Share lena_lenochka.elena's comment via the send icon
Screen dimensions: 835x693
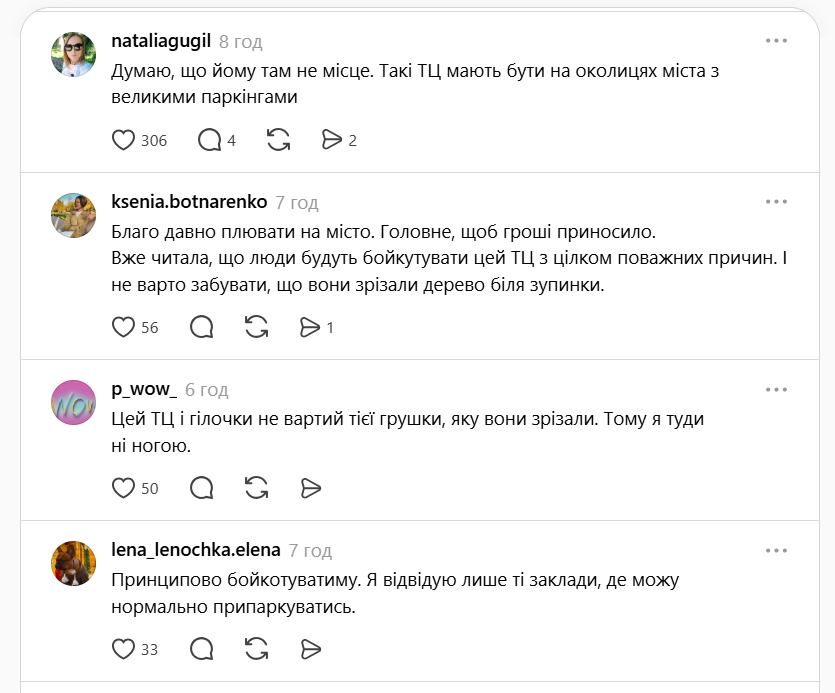coord(310,649)
